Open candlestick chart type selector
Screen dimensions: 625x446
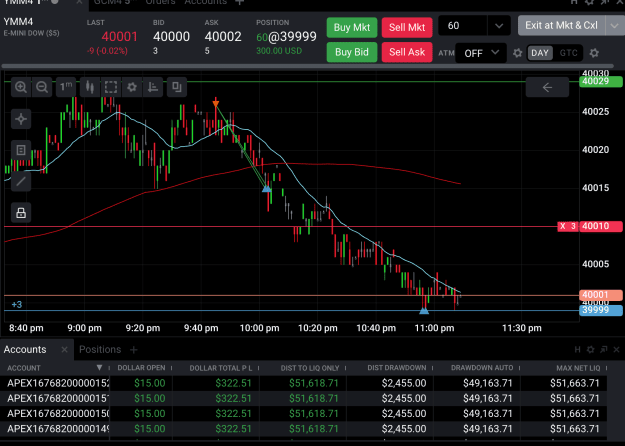pos(90,87)
